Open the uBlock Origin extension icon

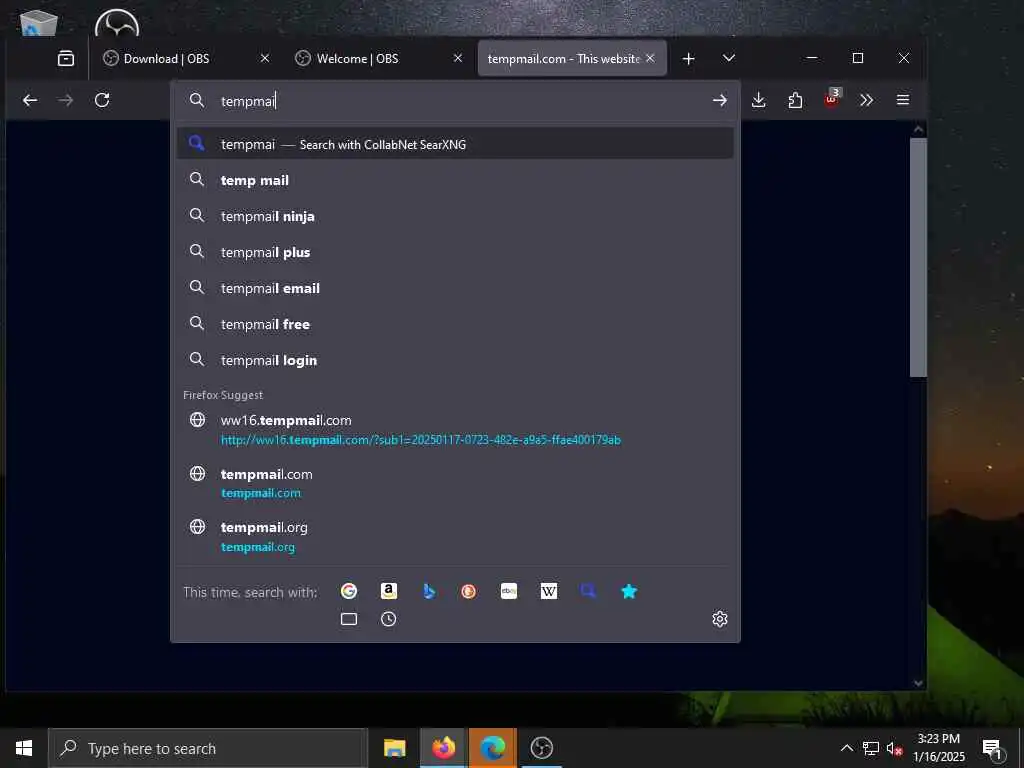[x=832, y=99]
